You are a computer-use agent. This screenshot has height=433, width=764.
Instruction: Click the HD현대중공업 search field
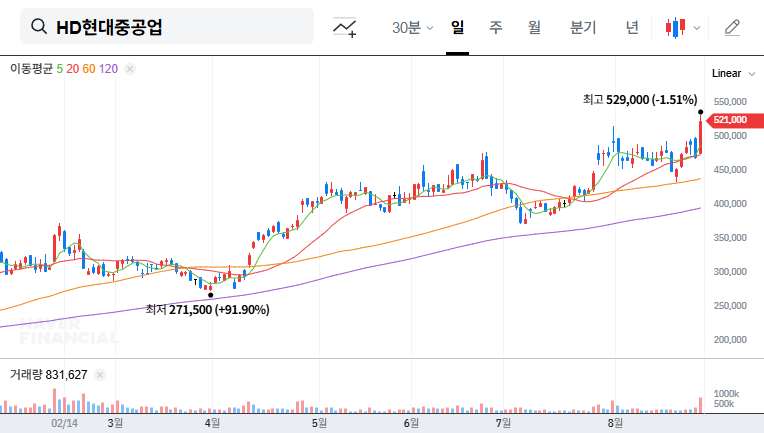[167, 26]
